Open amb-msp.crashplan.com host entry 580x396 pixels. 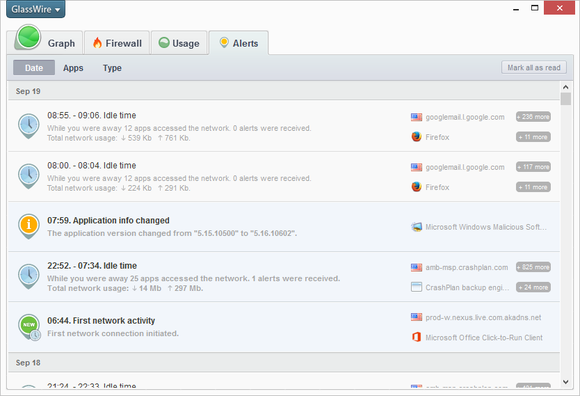pyautogui.click(x=467, y=267)
